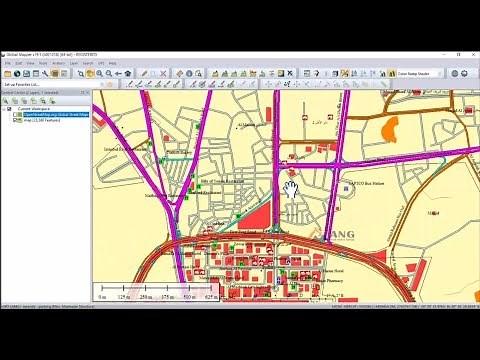480x360 pixels.
Task: Click the SAPTCO Bus Station map label
Action: pyautogui.click(x=366, y=183)
